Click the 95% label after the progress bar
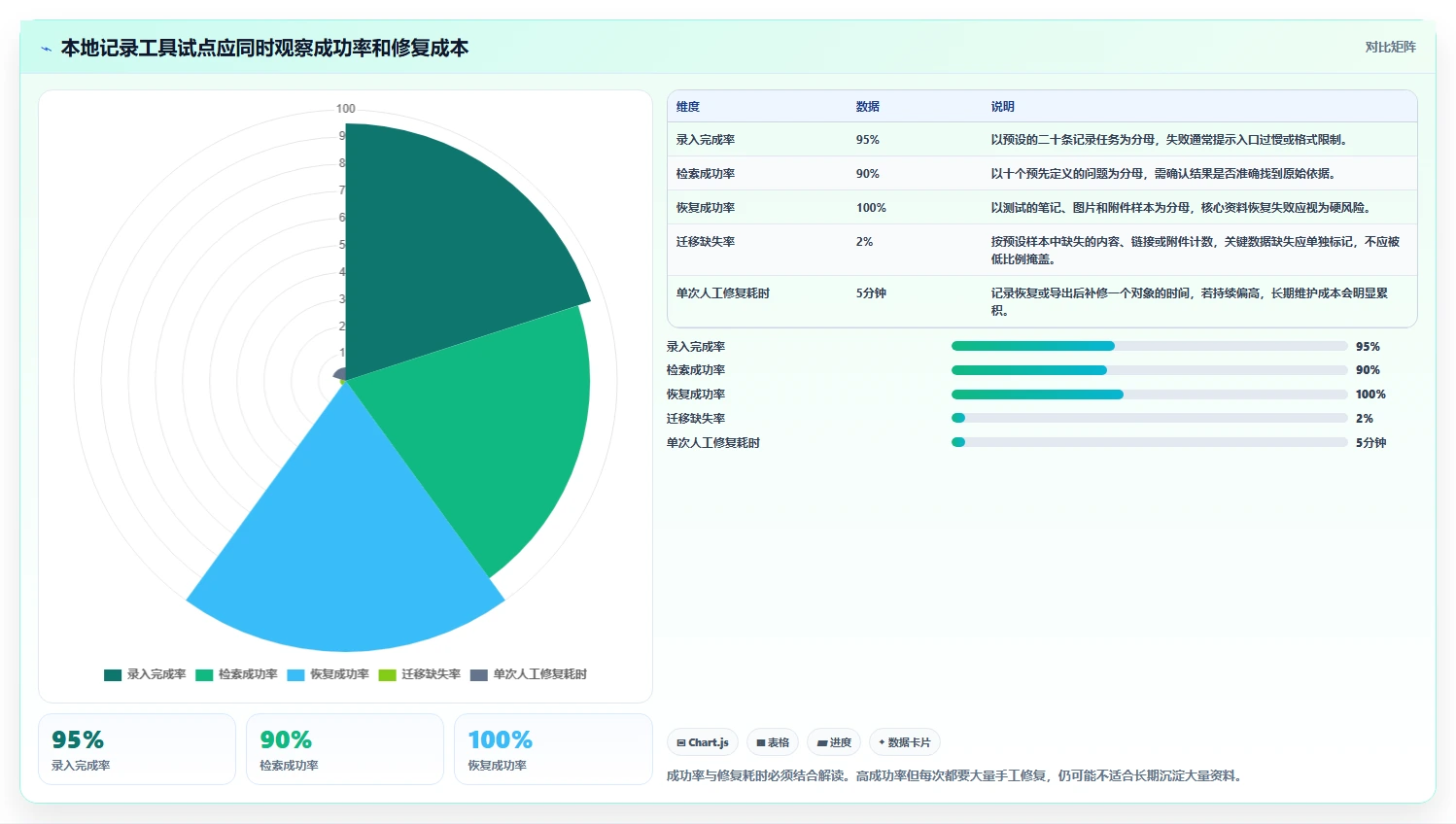Viewport: 1456px width, 824px height. (1368, 347)
